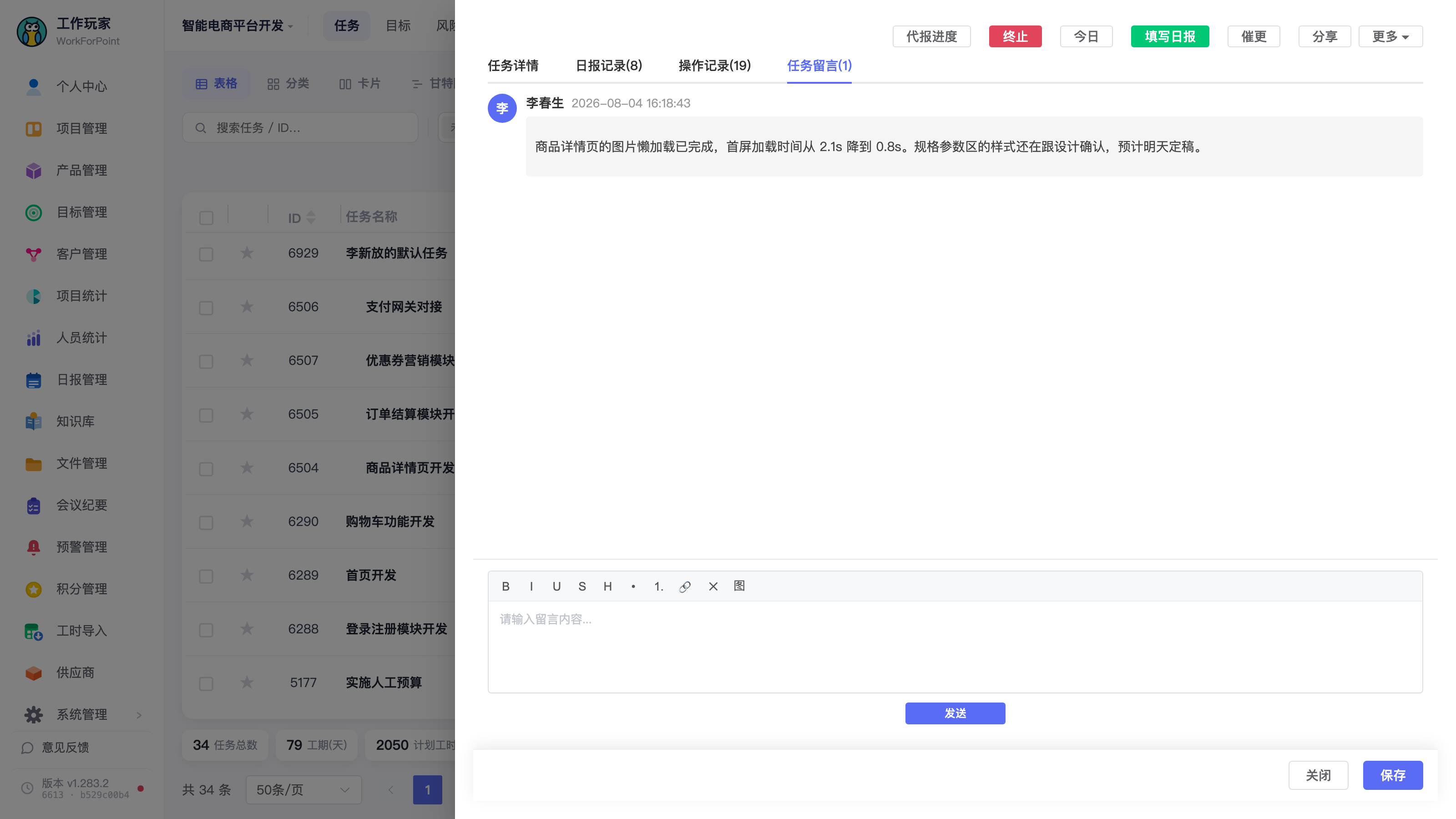Switch to the 日报记录(8) tab

point(609,66)
